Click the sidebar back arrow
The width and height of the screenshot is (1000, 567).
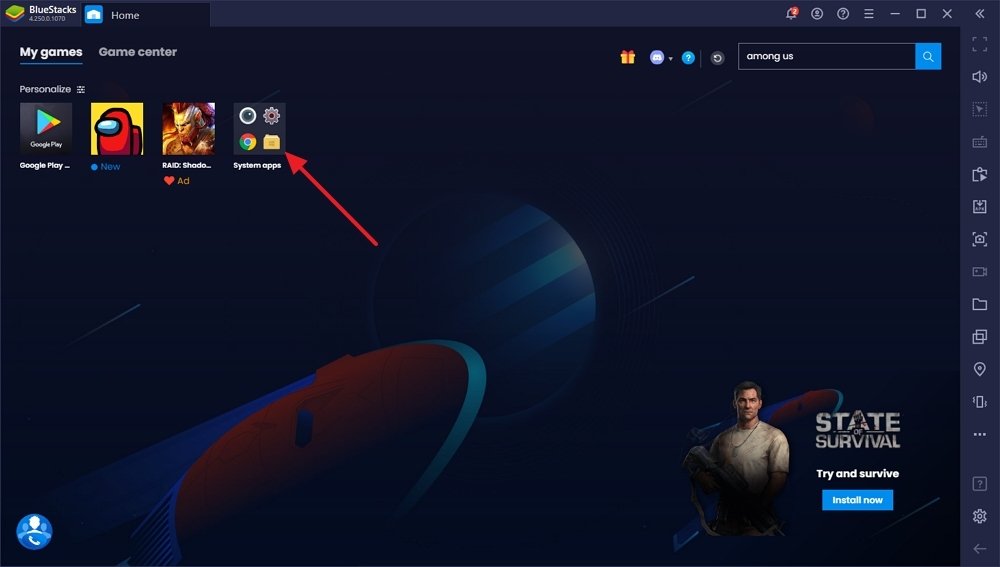[980, 549]
